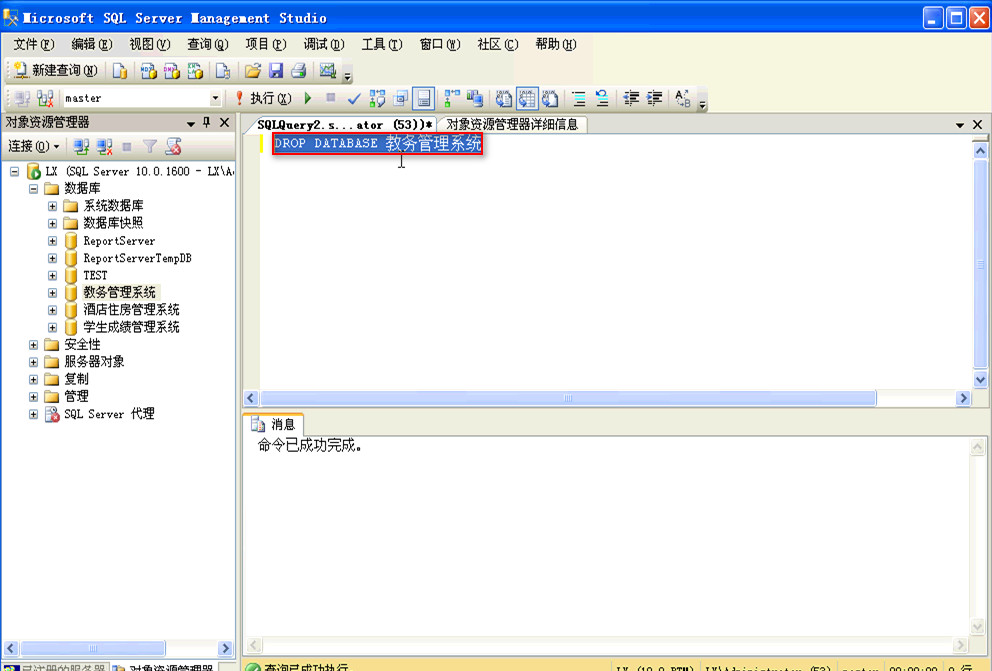Screen dimensions: 992x671
Task: Select the 教务管理系统 database in tree
Action: click(x=120, y=292)
